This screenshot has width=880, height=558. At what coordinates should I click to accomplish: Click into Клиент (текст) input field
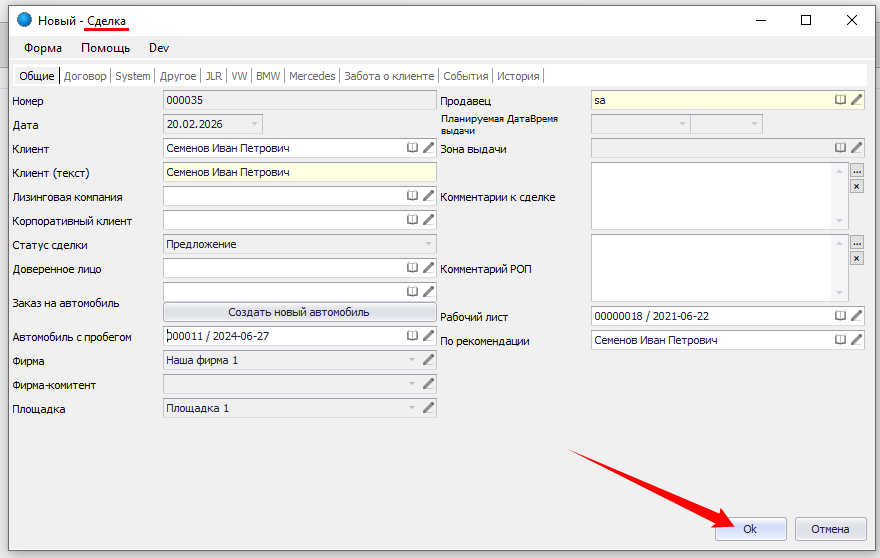299,172
